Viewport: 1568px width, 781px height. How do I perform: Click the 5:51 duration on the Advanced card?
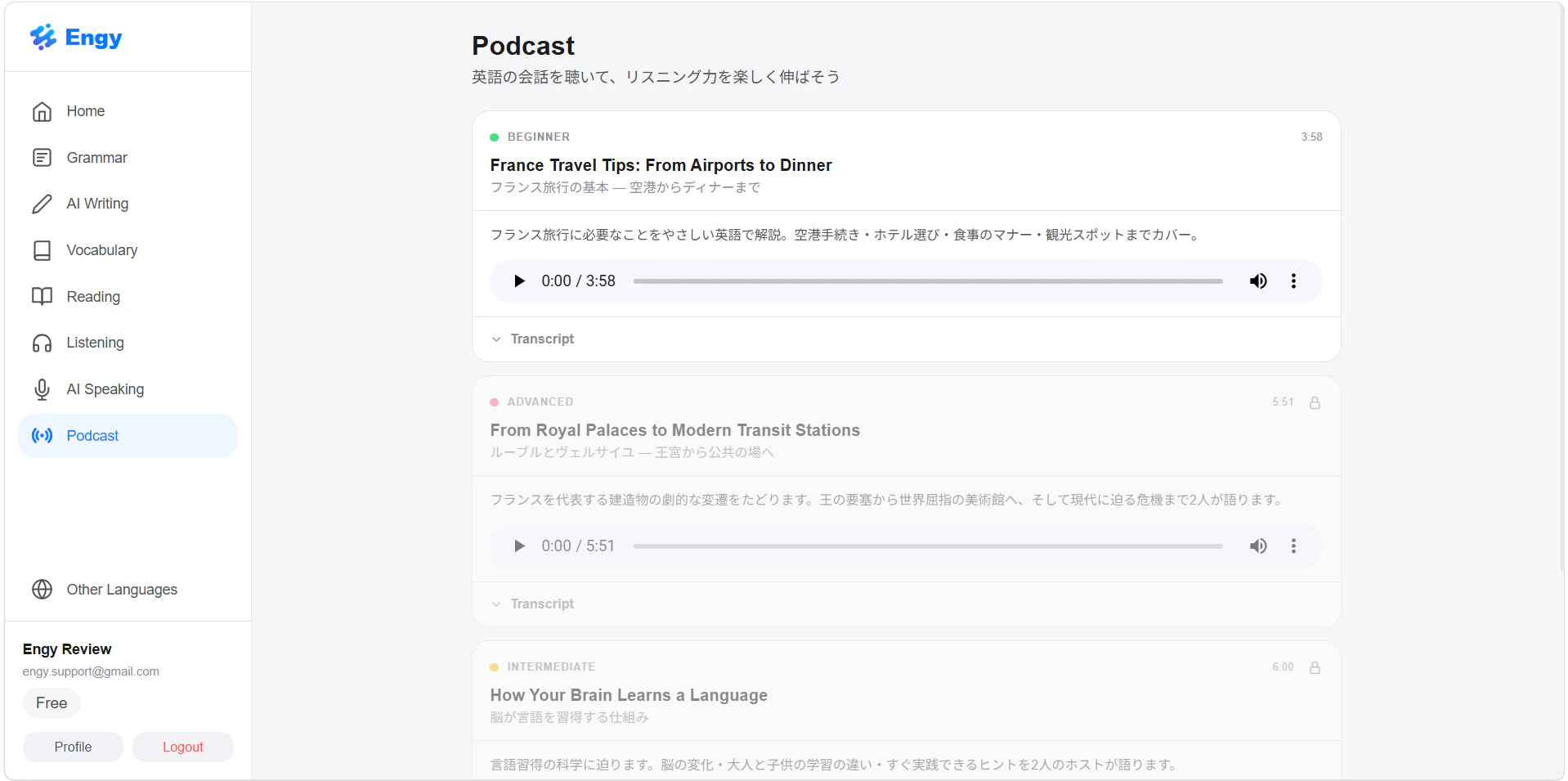pyautogui.click(x=1283, y=402)
